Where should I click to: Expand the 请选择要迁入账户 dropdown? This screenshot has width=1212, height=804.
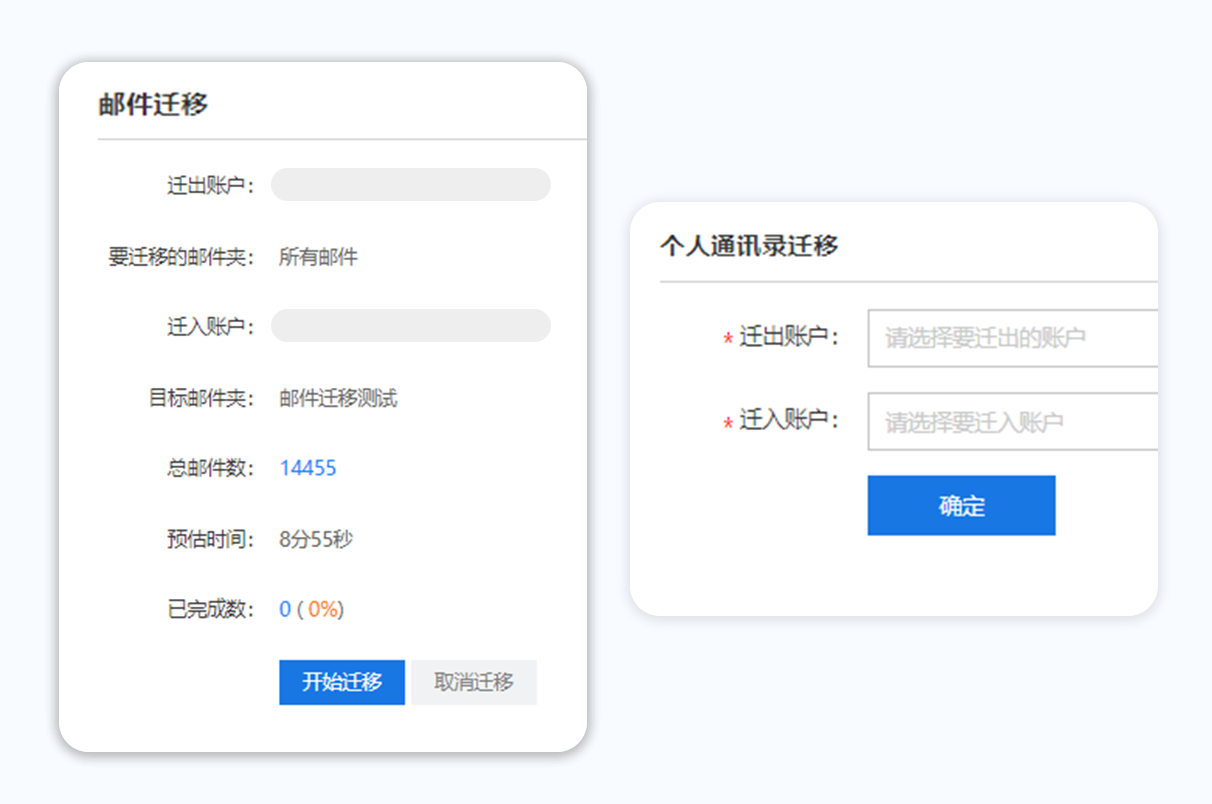(x=1011, y=422)
